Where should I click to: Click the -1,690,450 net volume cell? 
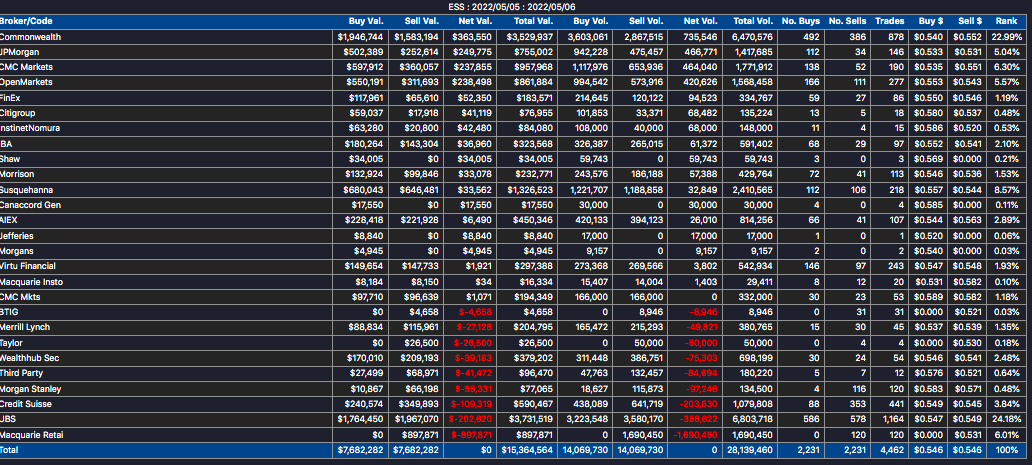[695, 435]
